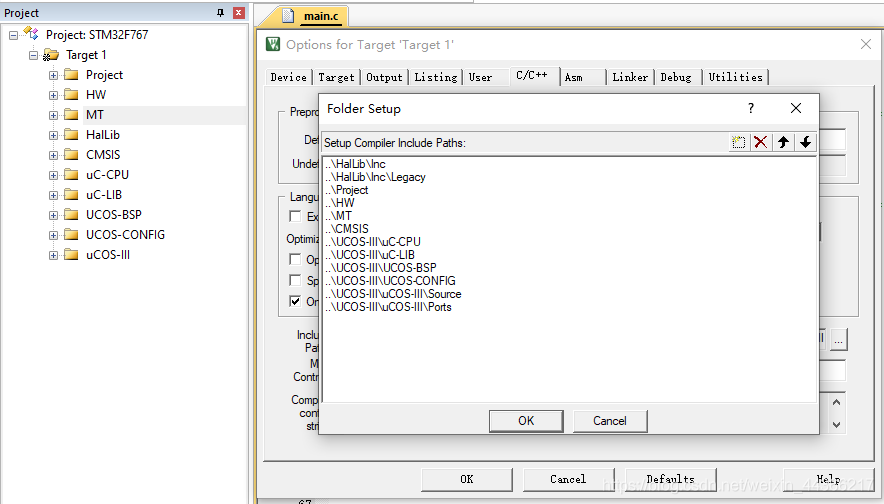Reset options with Defaults button

pos(671,479)
